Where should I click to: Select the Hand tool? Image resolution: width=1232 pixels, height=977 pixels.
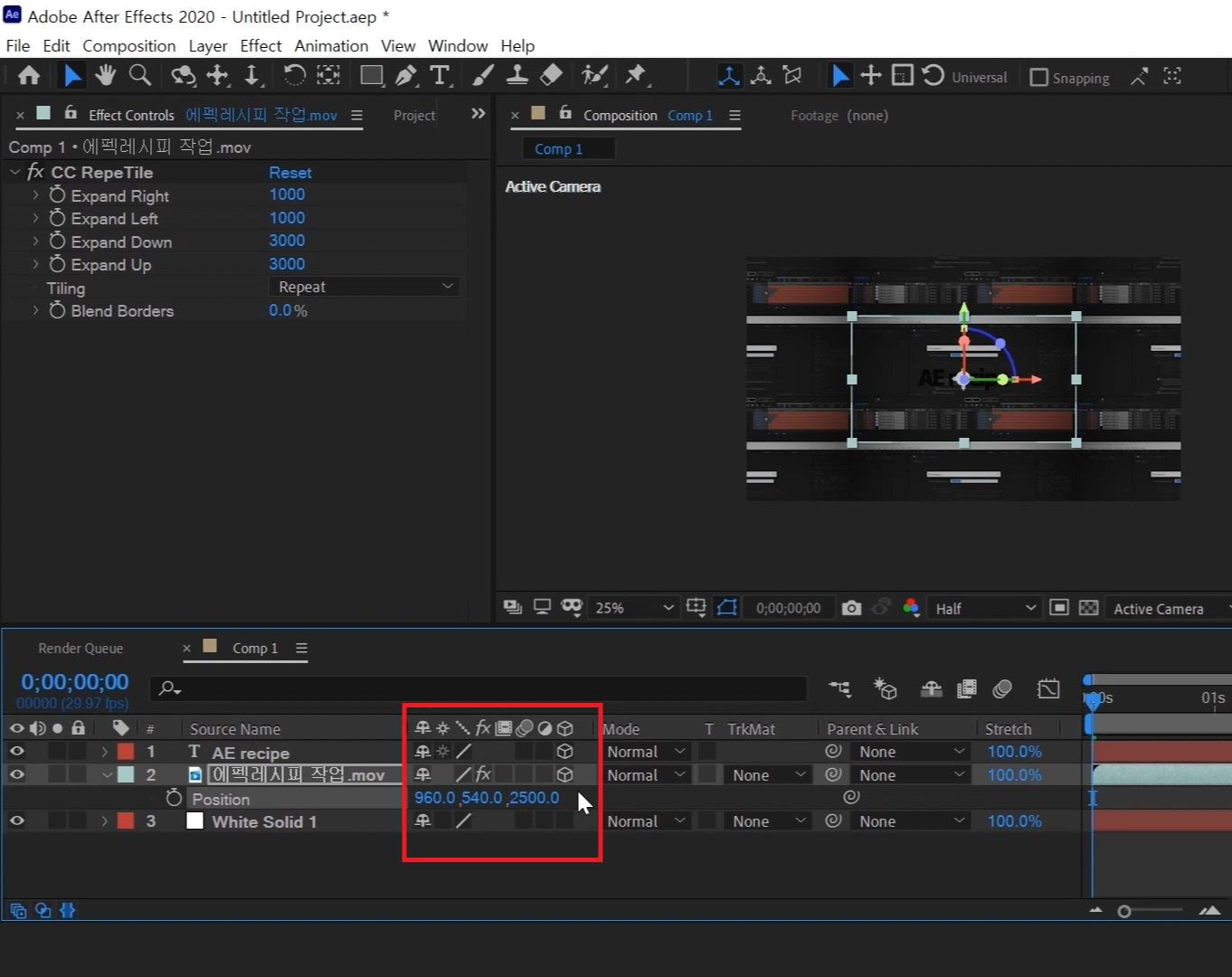point(106,76)
